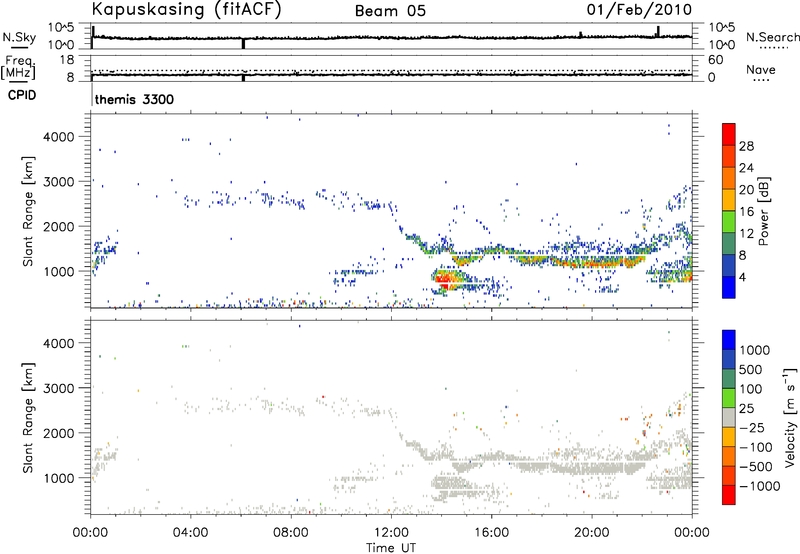Screen dimensions: 800x554
Task: Click the 10^5 tick beside N.Sky
Action: click(x=61, y=28)
